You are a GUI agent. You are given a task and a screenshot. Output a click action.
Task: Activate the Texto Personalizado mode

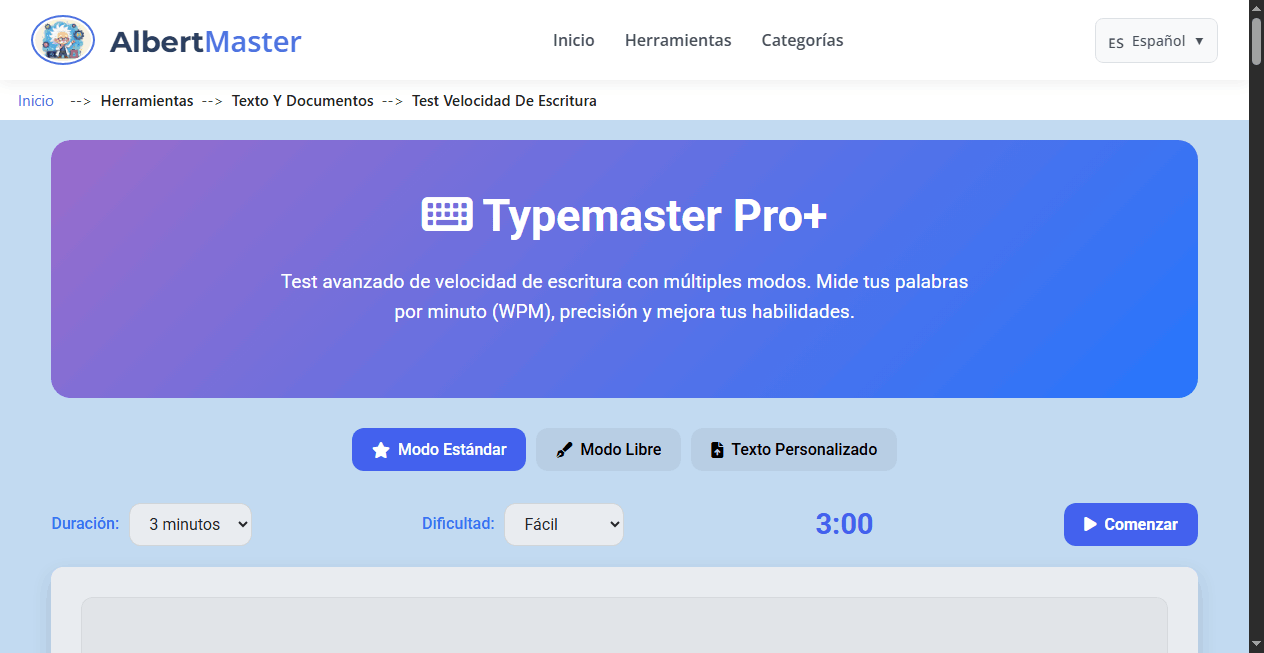794,449
